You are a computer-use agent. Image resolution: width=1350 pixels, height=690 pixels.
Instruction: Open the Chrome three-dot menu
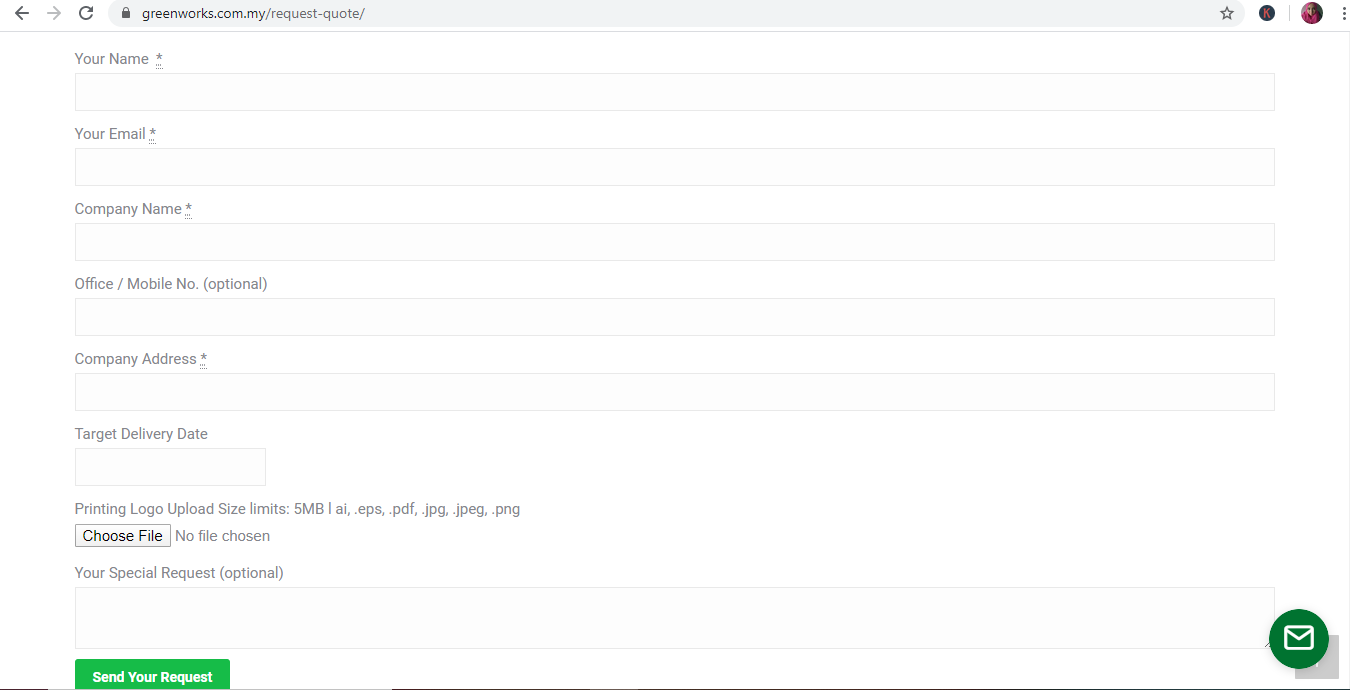point(1343,13)
